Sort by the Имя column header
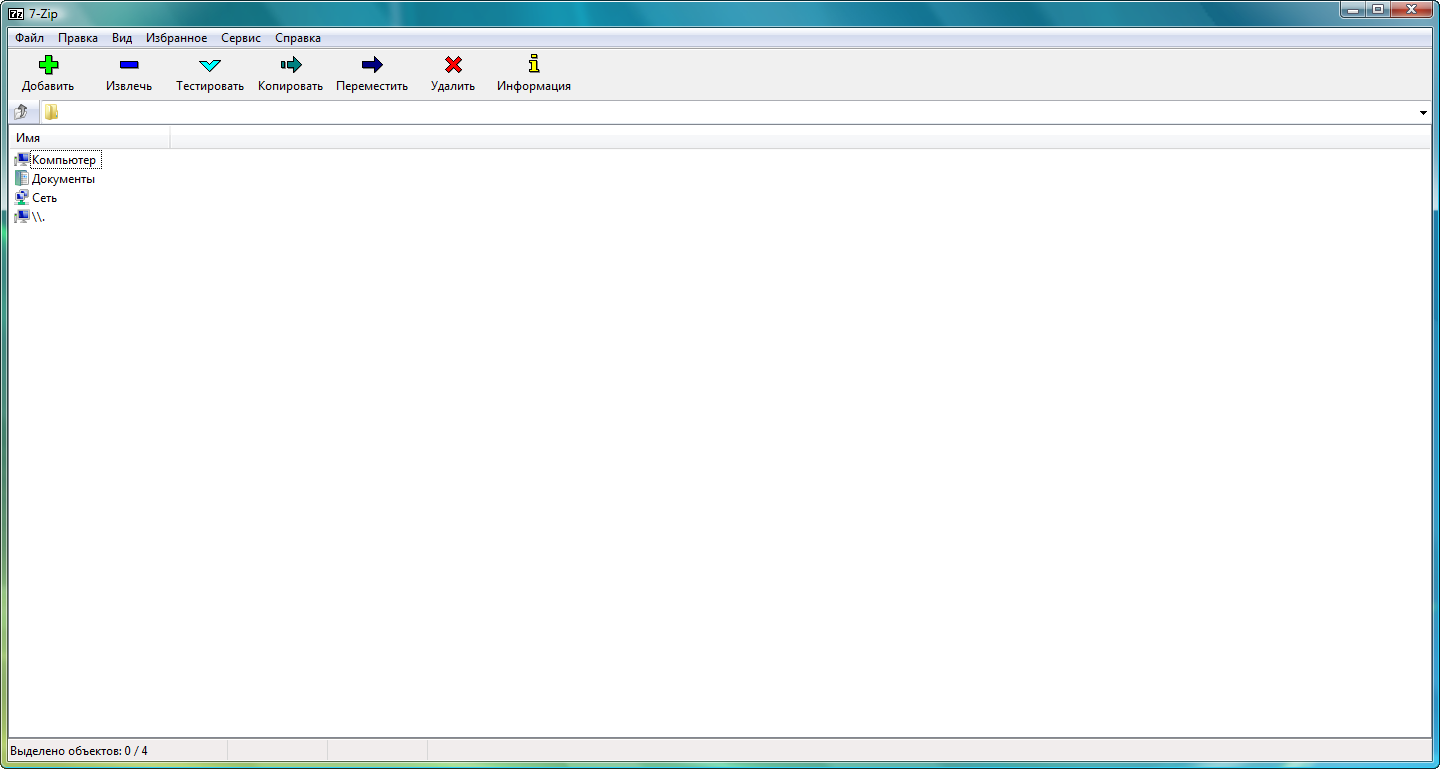The width and height of the screenshot is (1440, 769). pyautogui.click(x=90, y=137)
